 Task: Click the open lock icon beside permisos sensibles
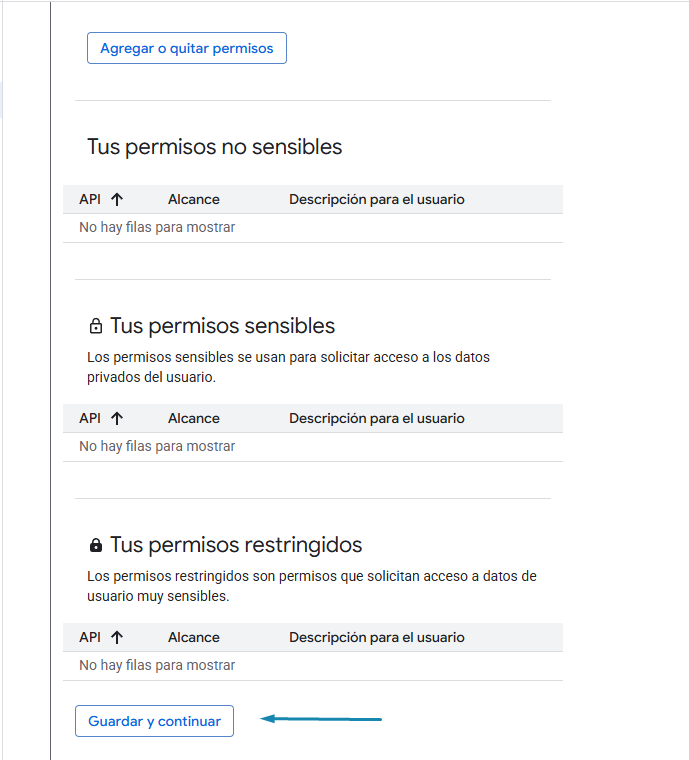(x=96, y=326)
